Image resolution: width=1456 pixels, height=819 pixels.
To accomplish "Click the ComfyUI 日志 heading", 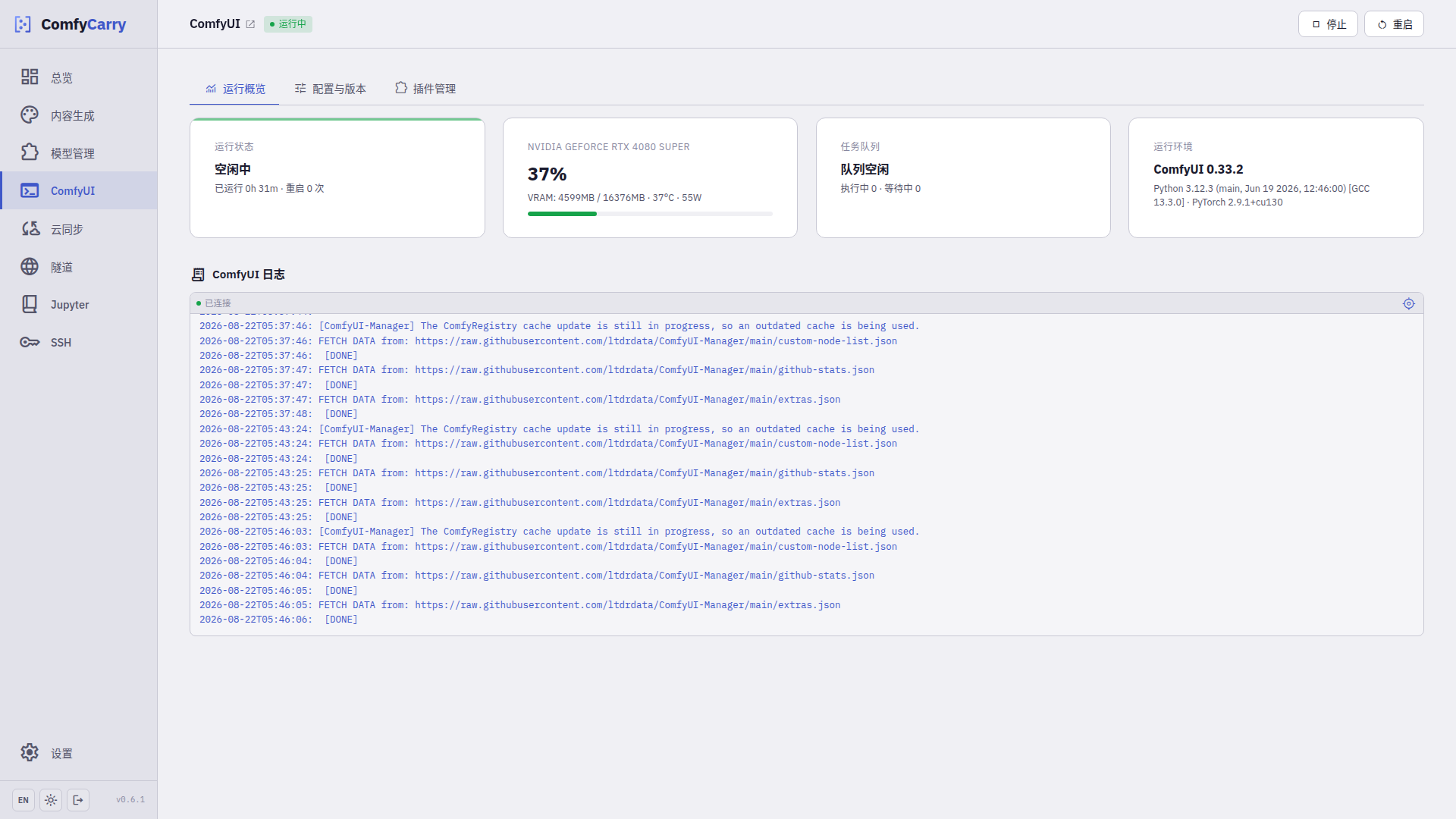I will 248,275.
